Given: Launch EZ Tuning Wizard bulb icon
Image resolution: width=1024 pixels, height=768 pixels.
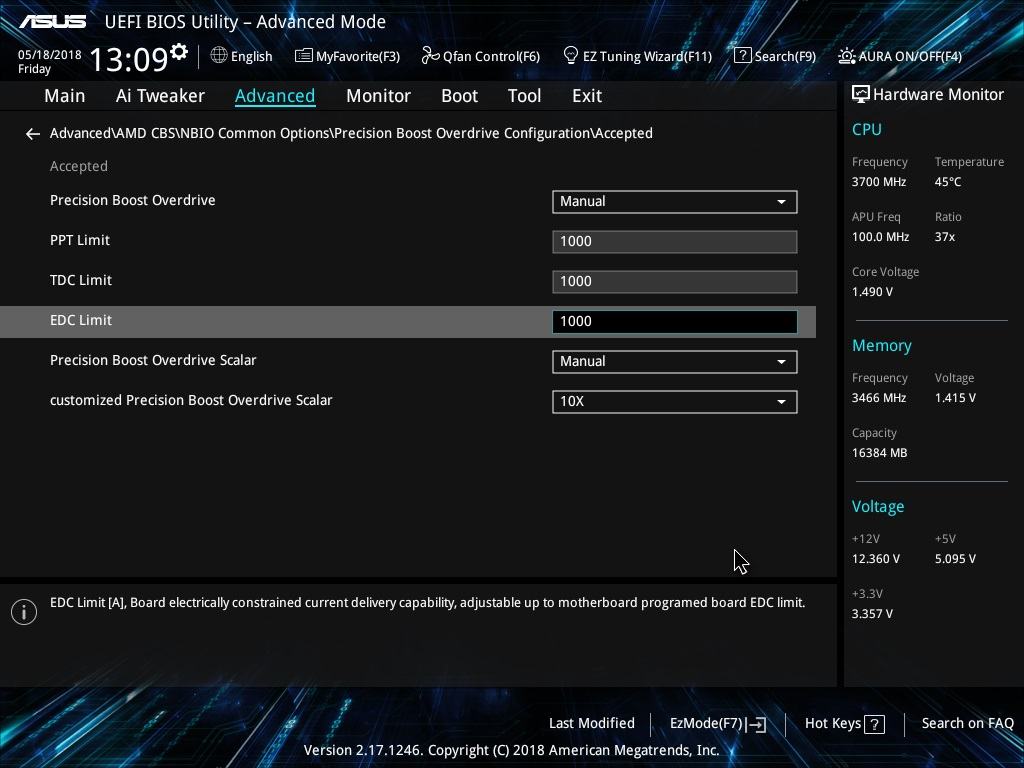Looking at the screenshot, I should [570, 56].
